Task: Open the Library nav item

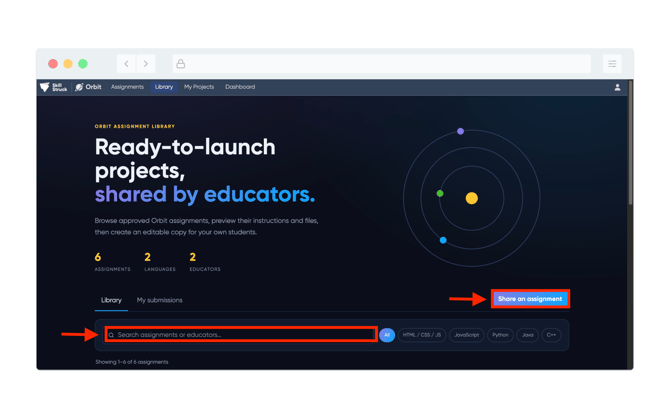Action: (164, 87)
